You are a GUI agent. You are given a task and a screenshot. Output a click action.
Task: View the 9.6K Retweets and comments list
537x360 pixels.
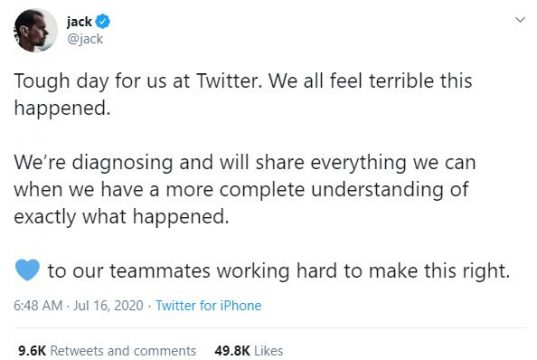point(107,351)
